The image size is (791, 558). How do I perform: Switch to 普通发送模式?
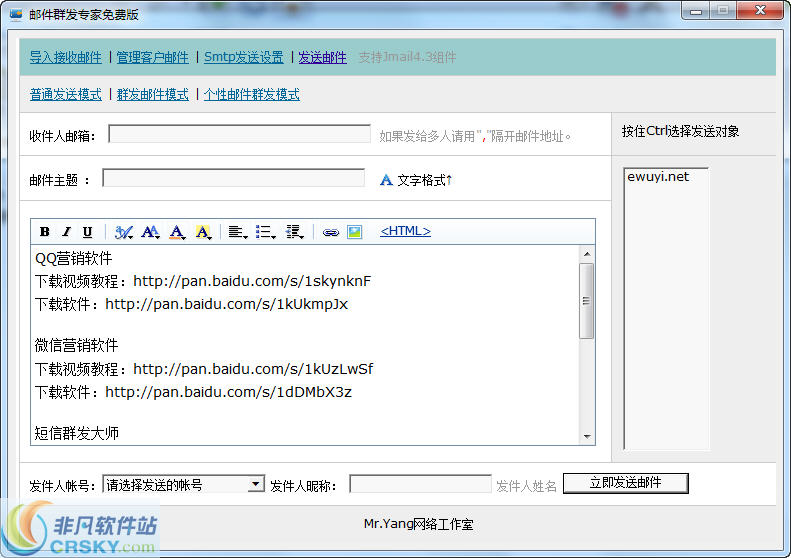66,94
